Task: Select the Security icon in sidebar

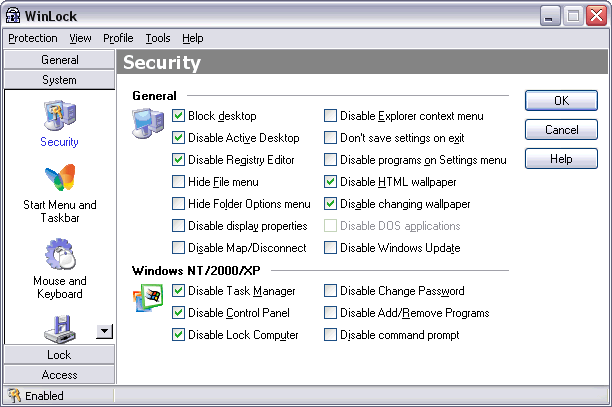Action: pos(59,115)
